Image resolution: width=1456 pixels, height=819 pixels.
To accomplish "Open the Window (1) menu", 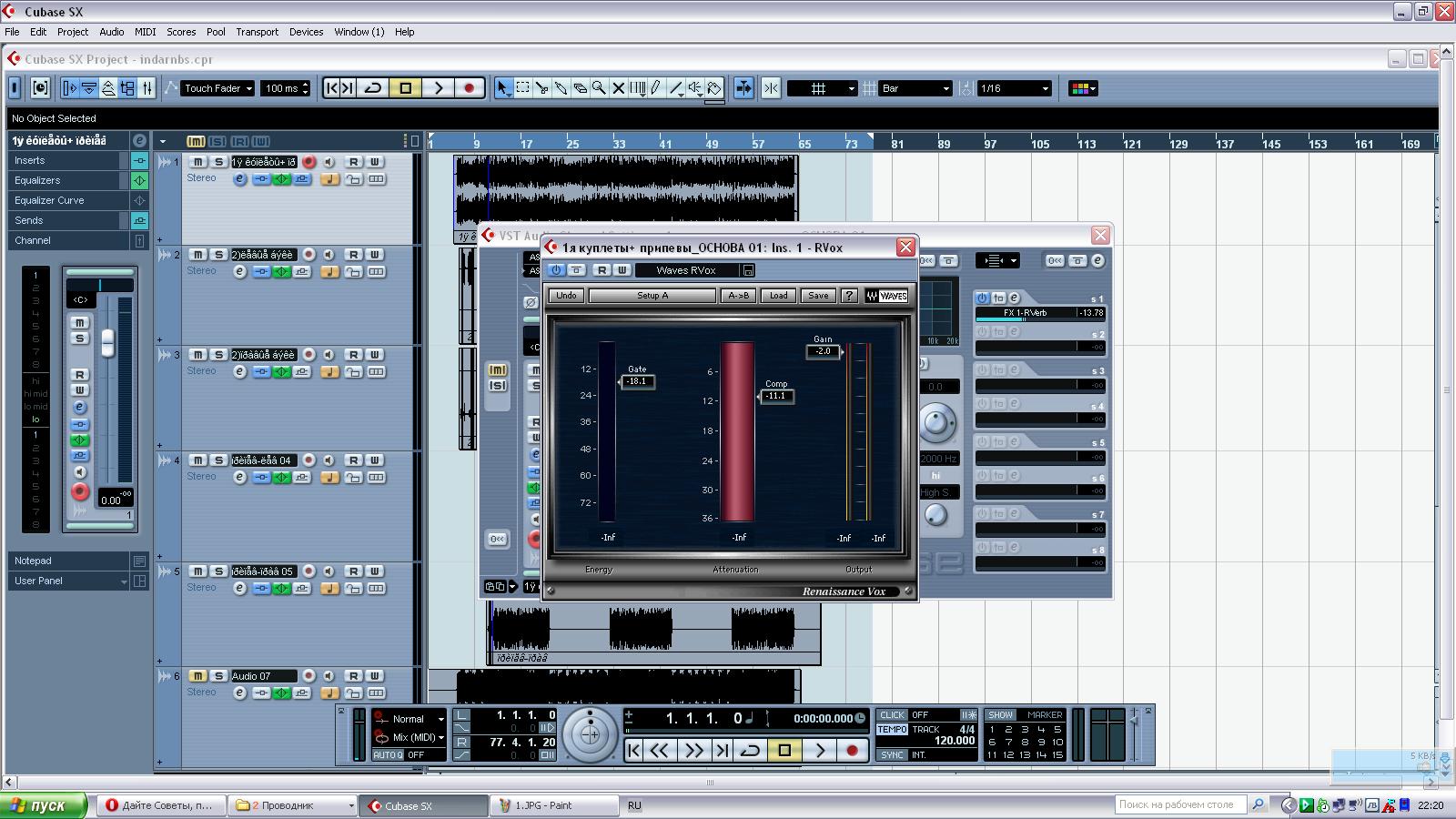I will pos(359,32).
